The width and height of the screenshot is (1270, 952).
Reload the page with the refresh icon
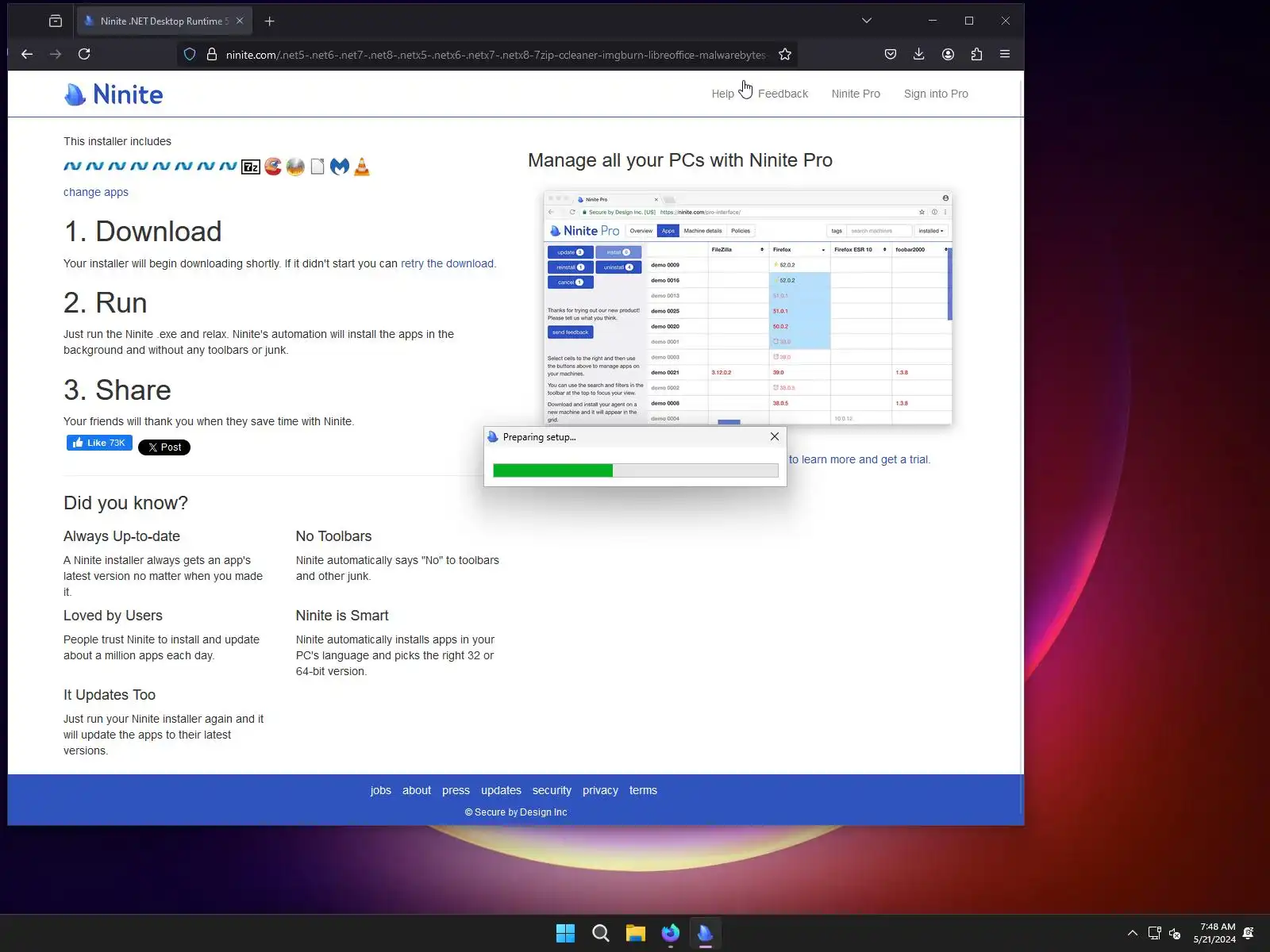(84, 54)
